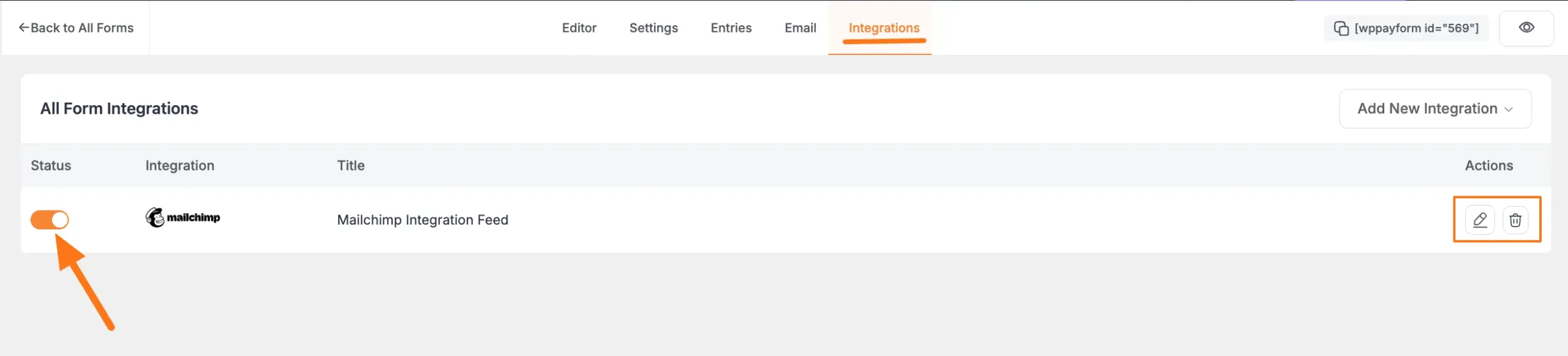Open the integrations list via the down arrow

click(1510, 109)
